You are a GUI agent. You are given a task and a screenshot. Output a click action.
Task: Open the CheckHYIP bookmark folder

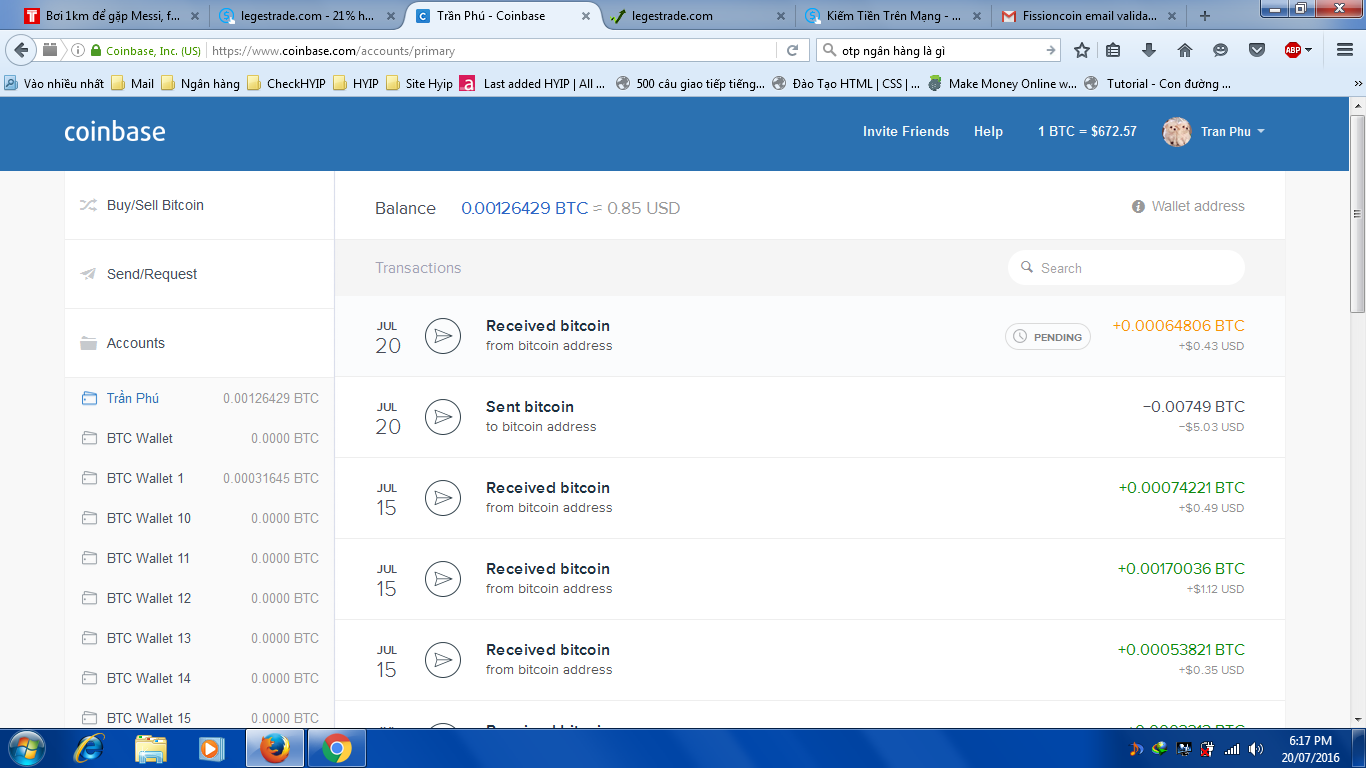coord(286,84)
